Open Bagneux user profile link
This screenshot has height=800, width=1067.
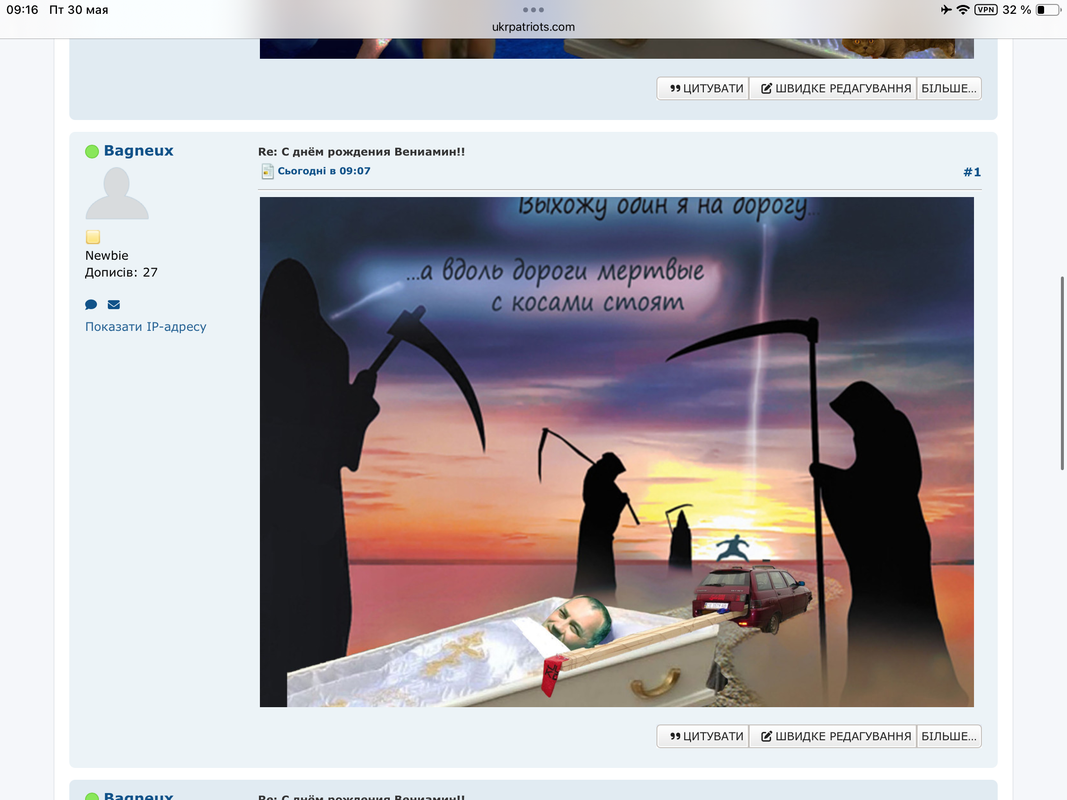138,150
